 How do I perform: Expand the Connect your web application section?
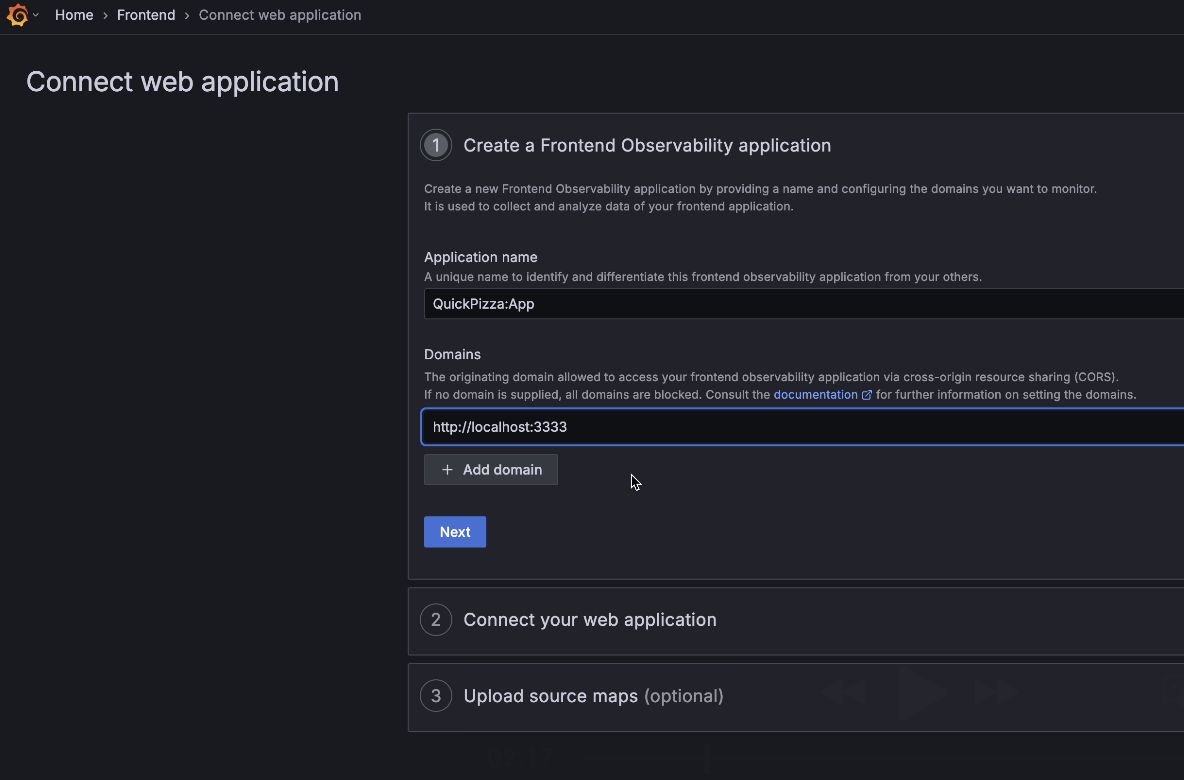click(x=590, y=620)
